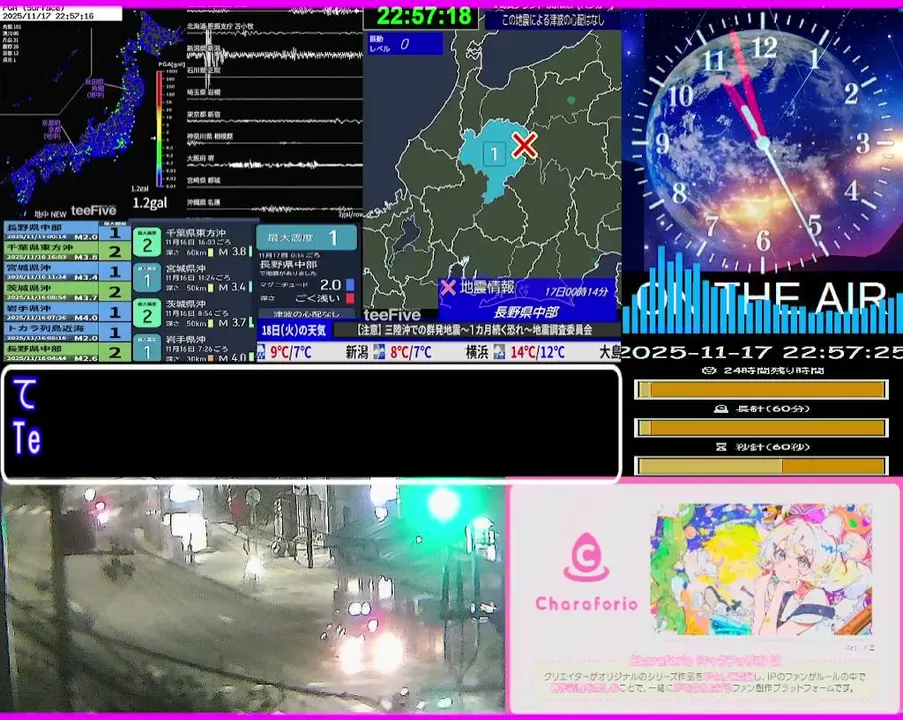Select the green 千葉県東方沖 M3.8 row
Image resolution: width=903 pixels, height=720 pixels.
67,252
